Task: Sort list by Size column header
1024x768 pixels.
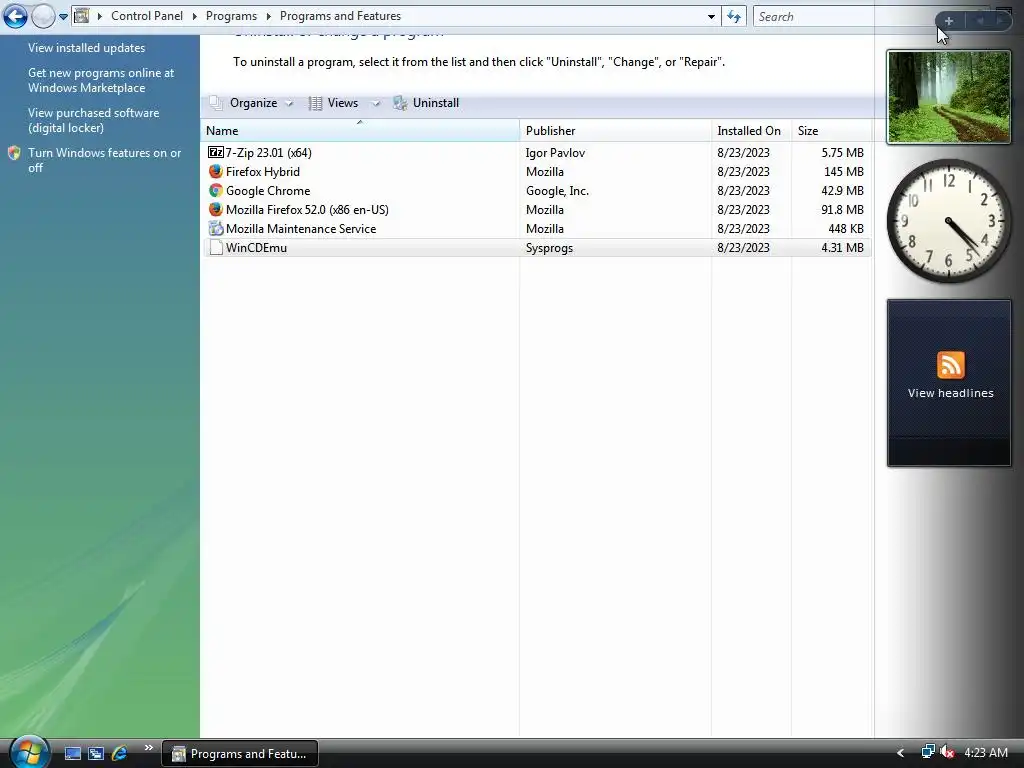Action: 832,131
